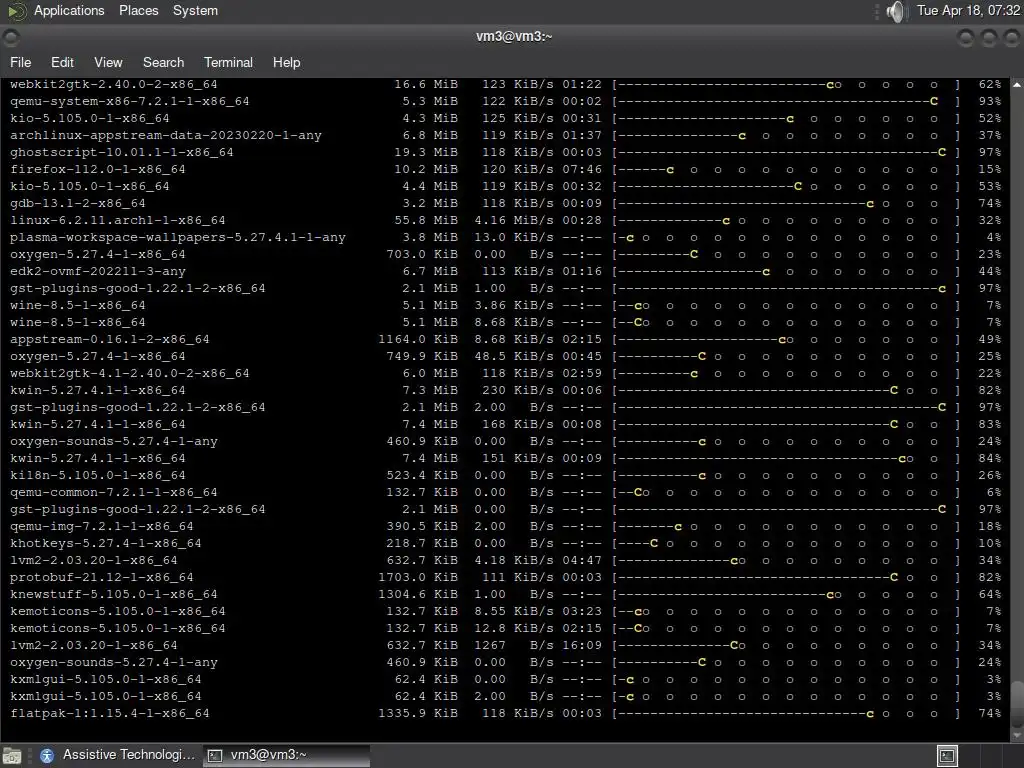Click the accessibility icon in taskbar
This screenshot has height=768, width=1024.
pyautogui.click(x=46, y=756)
